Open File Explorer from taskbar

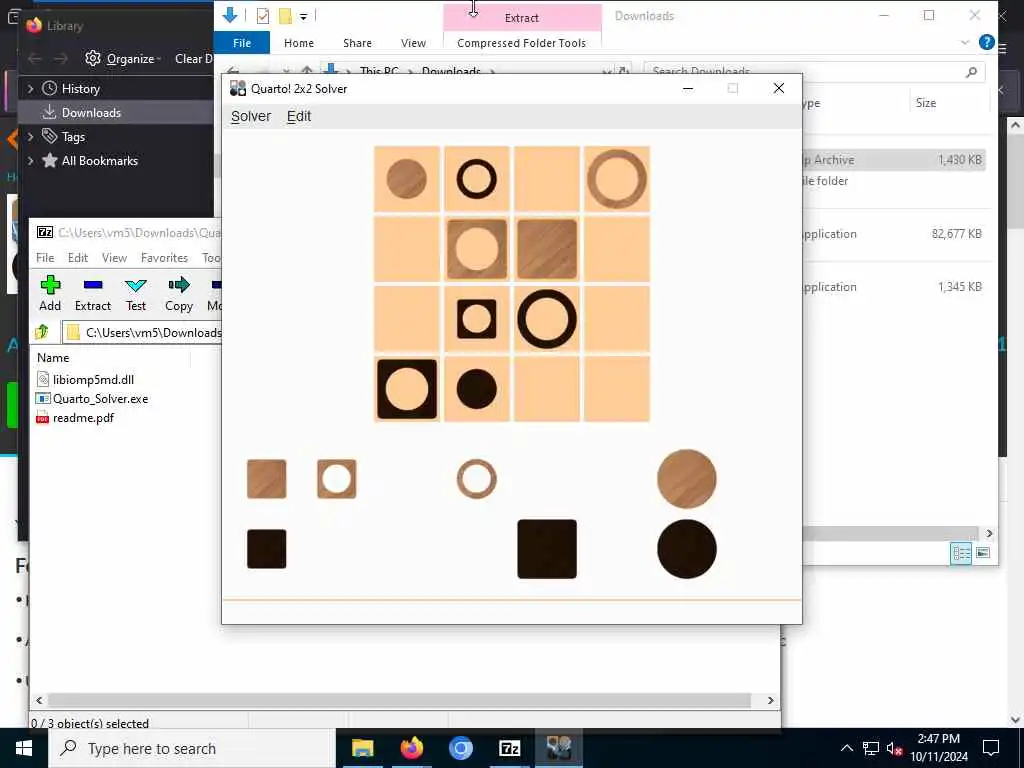pos(362,748)
